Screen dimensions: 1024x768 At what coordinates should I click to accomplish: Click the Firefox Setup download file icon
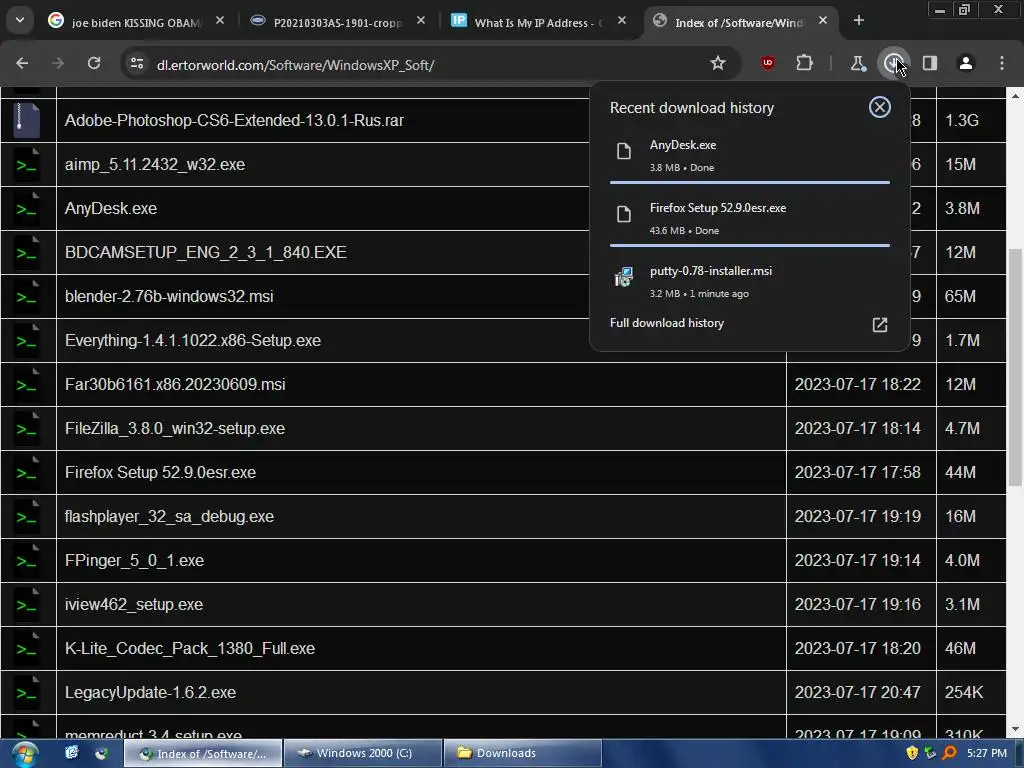(x=624, y=214)
